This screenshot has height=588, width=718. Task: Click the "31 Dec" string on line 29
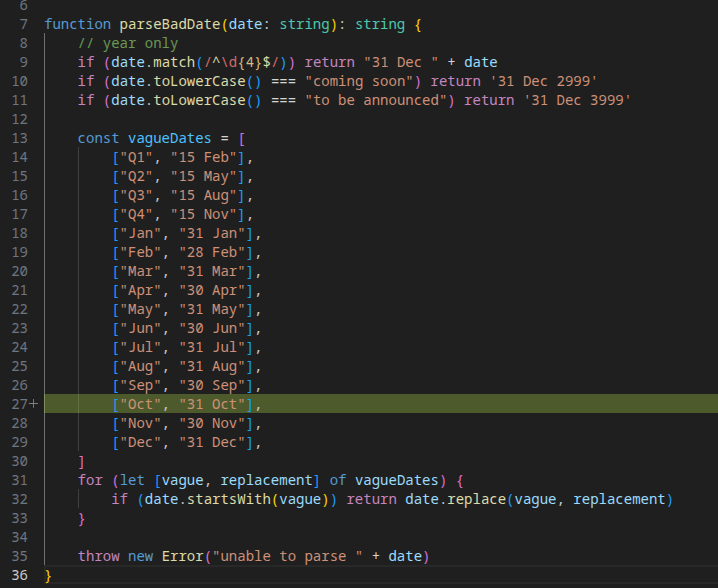[x=212, y=442]
